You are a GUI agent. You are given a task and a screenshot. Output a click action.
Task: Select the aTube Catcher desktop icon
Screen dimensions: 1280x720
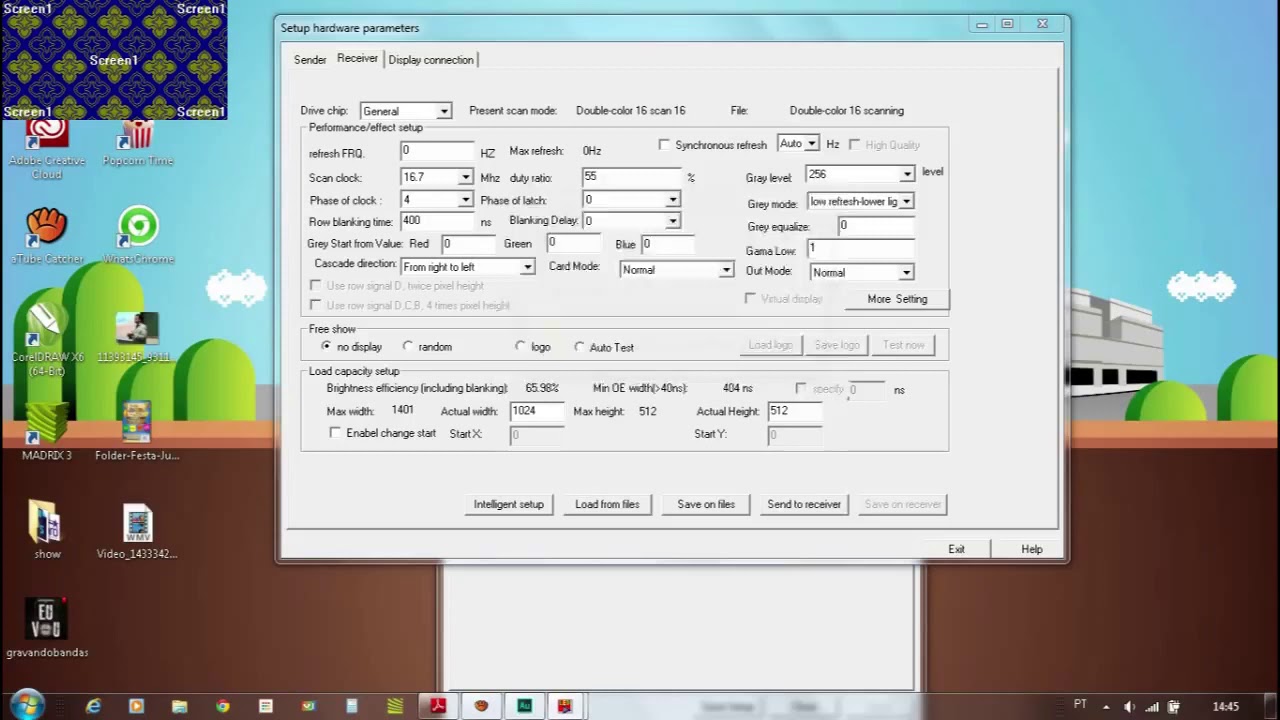(47, 236)
